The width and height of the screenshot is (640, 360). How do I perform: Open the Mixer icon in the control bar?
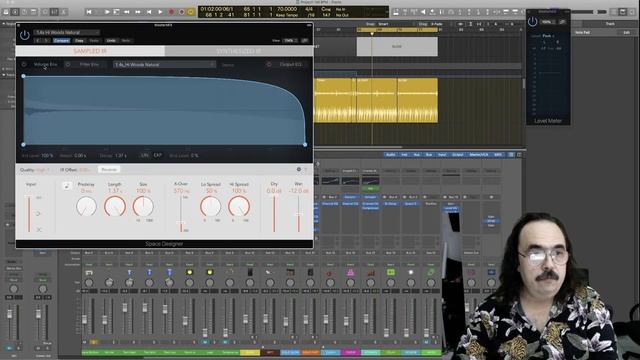point(54,12)
